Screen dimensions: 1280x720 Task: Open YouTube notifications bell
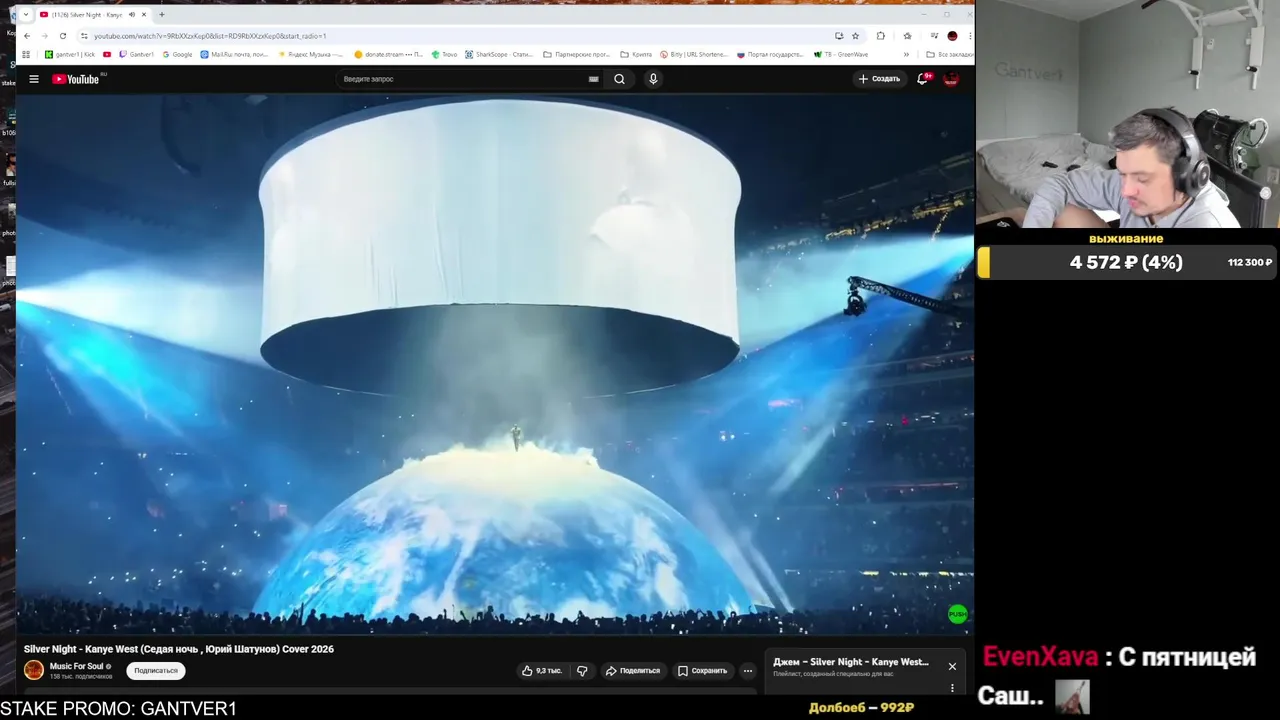(923, 78)
